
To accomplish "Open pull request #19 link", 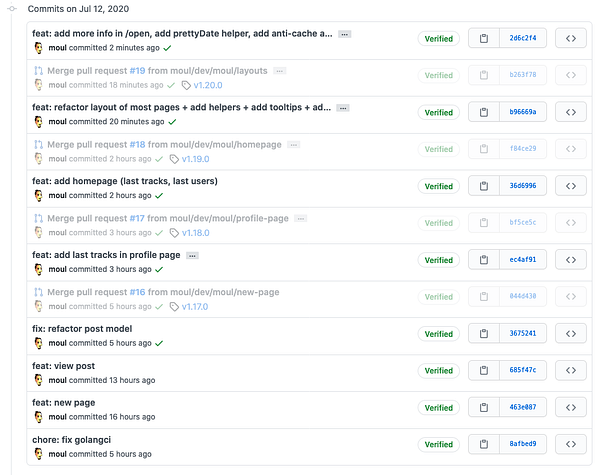I will [137, 71].
